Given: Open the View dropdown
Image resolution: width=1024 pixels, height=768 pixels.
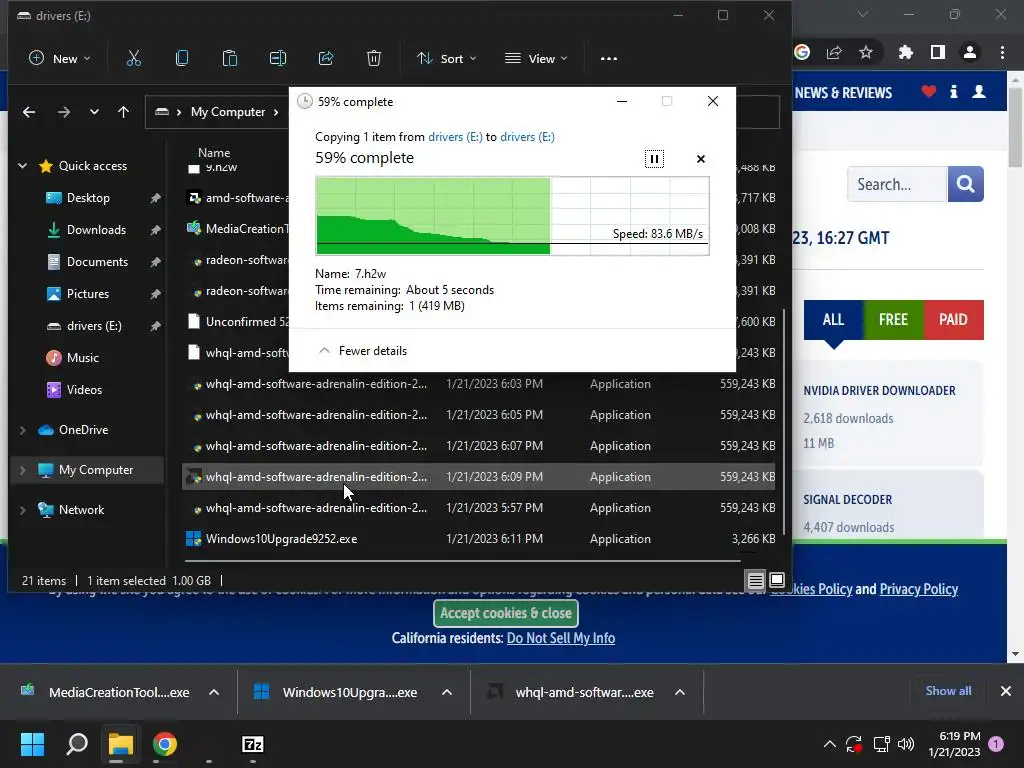Looking at the screenshot, I should point(536,58).
